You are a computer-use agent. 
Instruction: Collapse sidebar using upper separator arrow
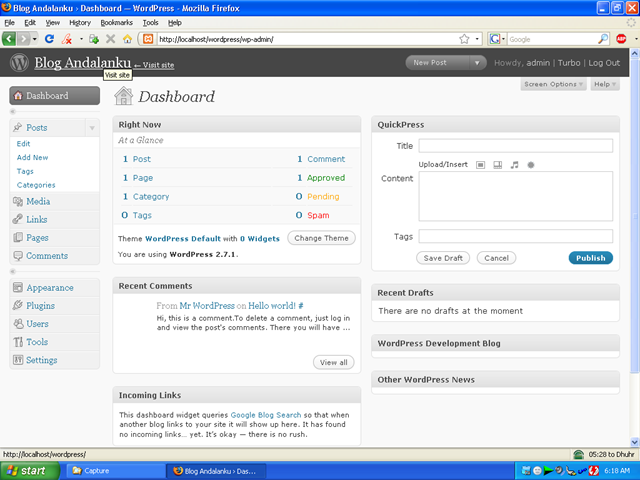click(x=13, y=111)
